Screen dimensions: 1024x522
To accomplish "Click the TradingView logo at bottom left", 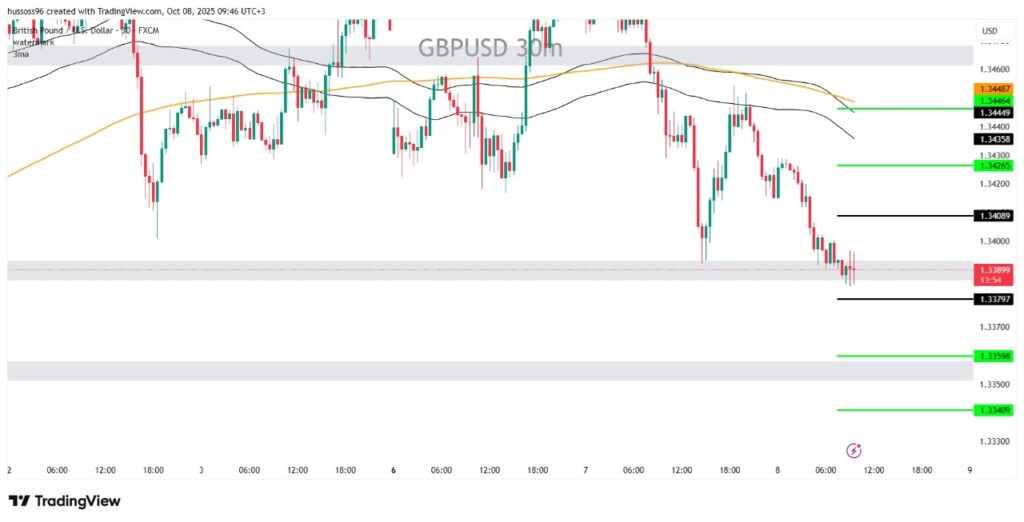I will 65,501.
